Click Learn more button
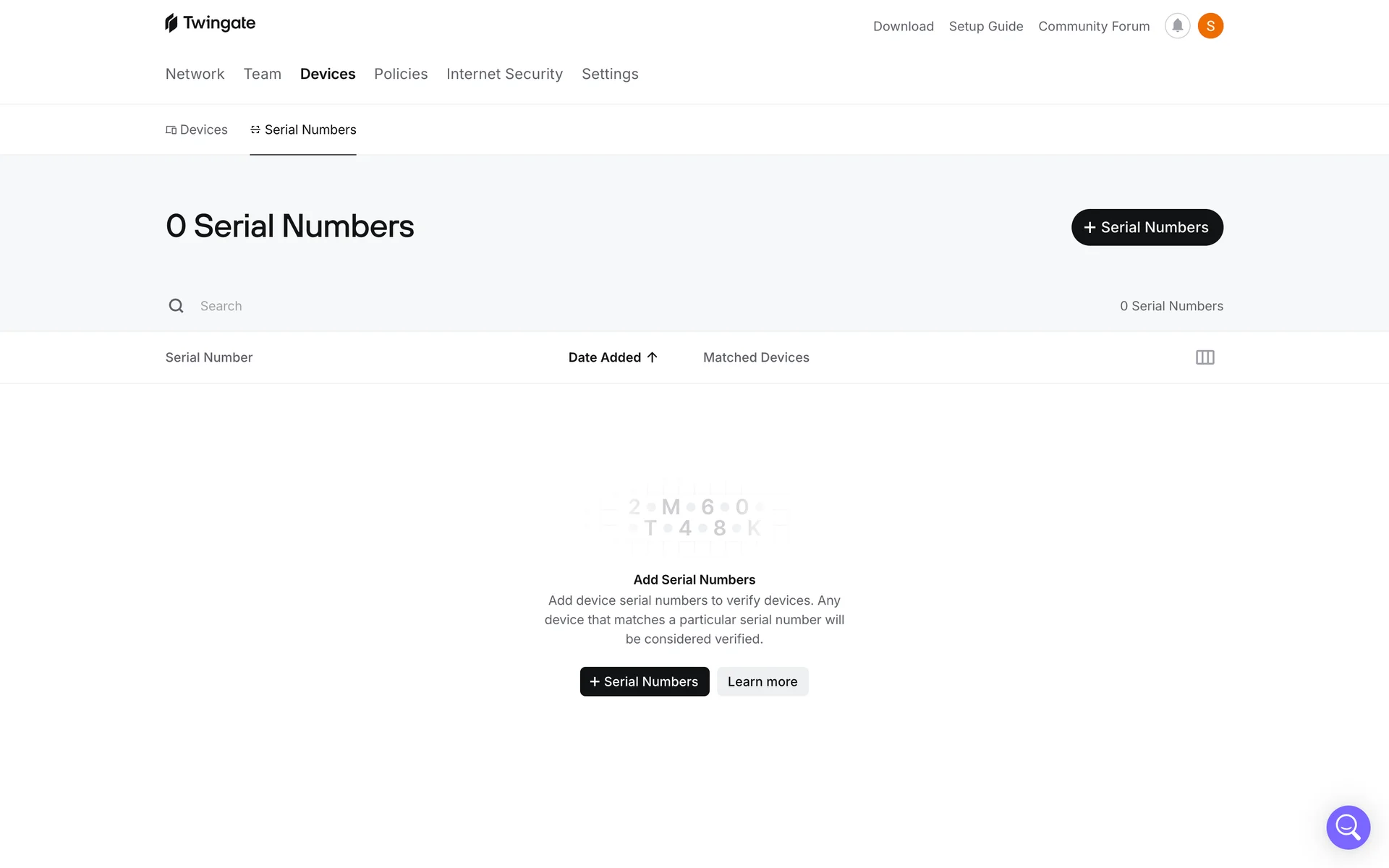The image size is (1389, 868). (x=763, y=681)
